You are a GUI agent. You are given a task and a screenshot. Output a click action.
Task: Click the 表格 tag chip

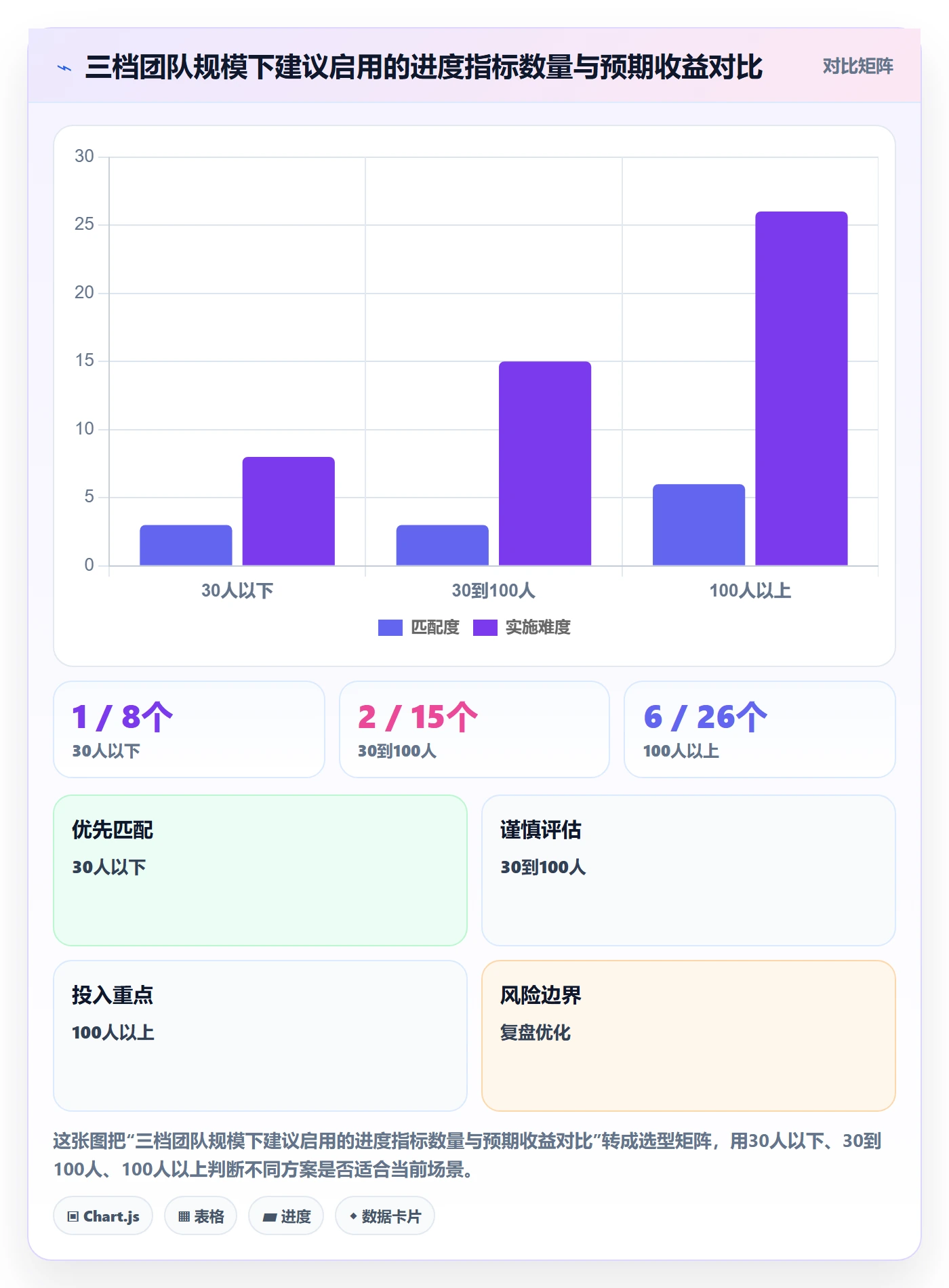pos(201,1216)
